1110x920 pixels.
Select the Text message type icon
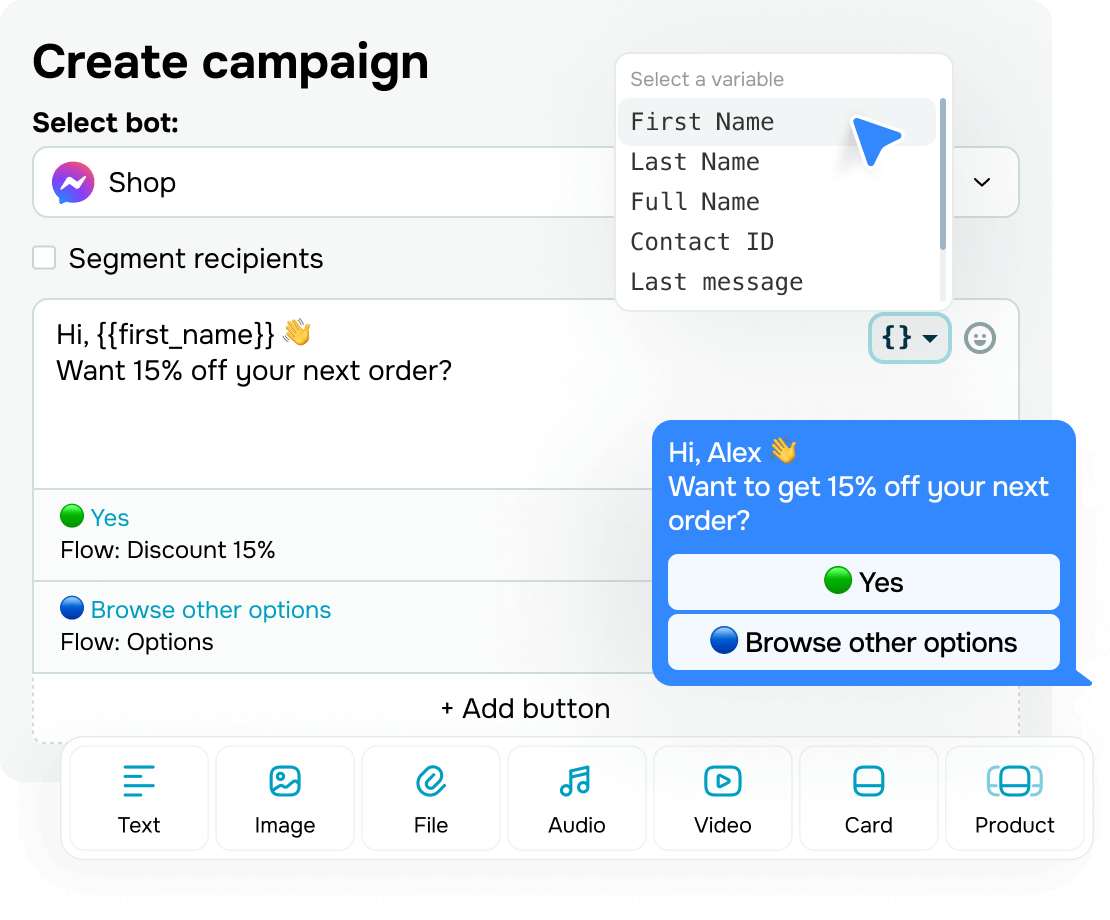click(x=139, y=797)
